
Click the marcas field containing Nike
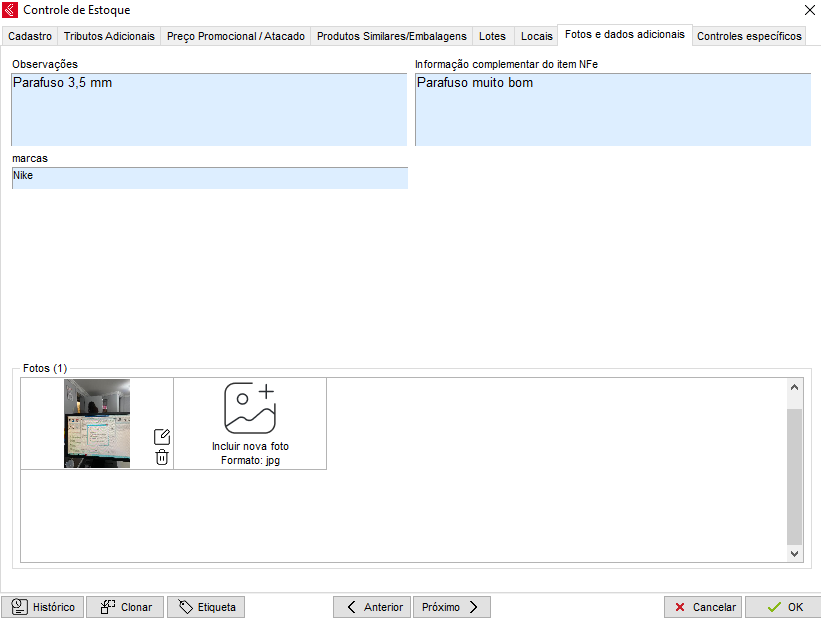coord(209,178)
